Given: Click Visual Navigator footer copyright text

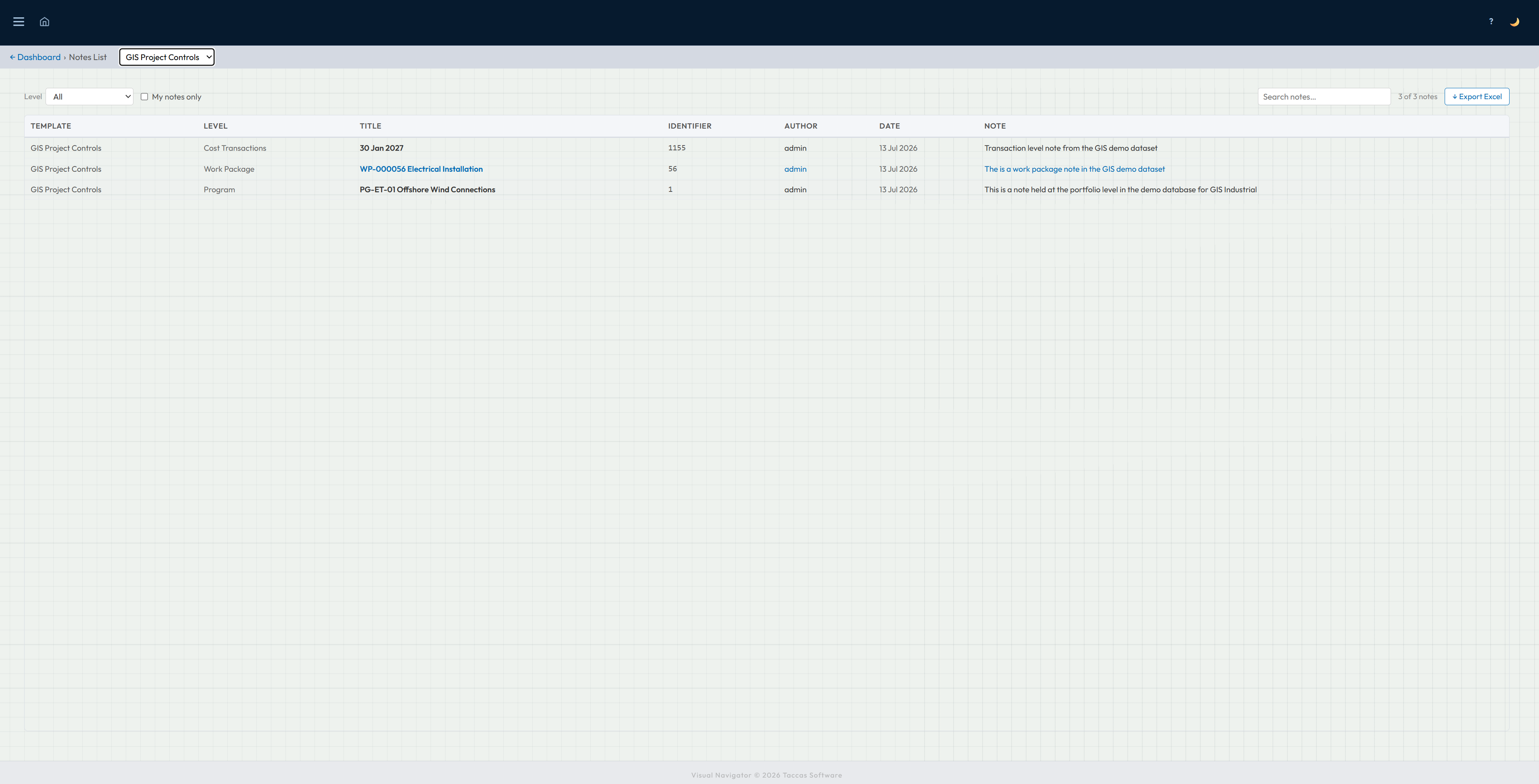Looking at the screenshot, I should (x=766, y=775).
